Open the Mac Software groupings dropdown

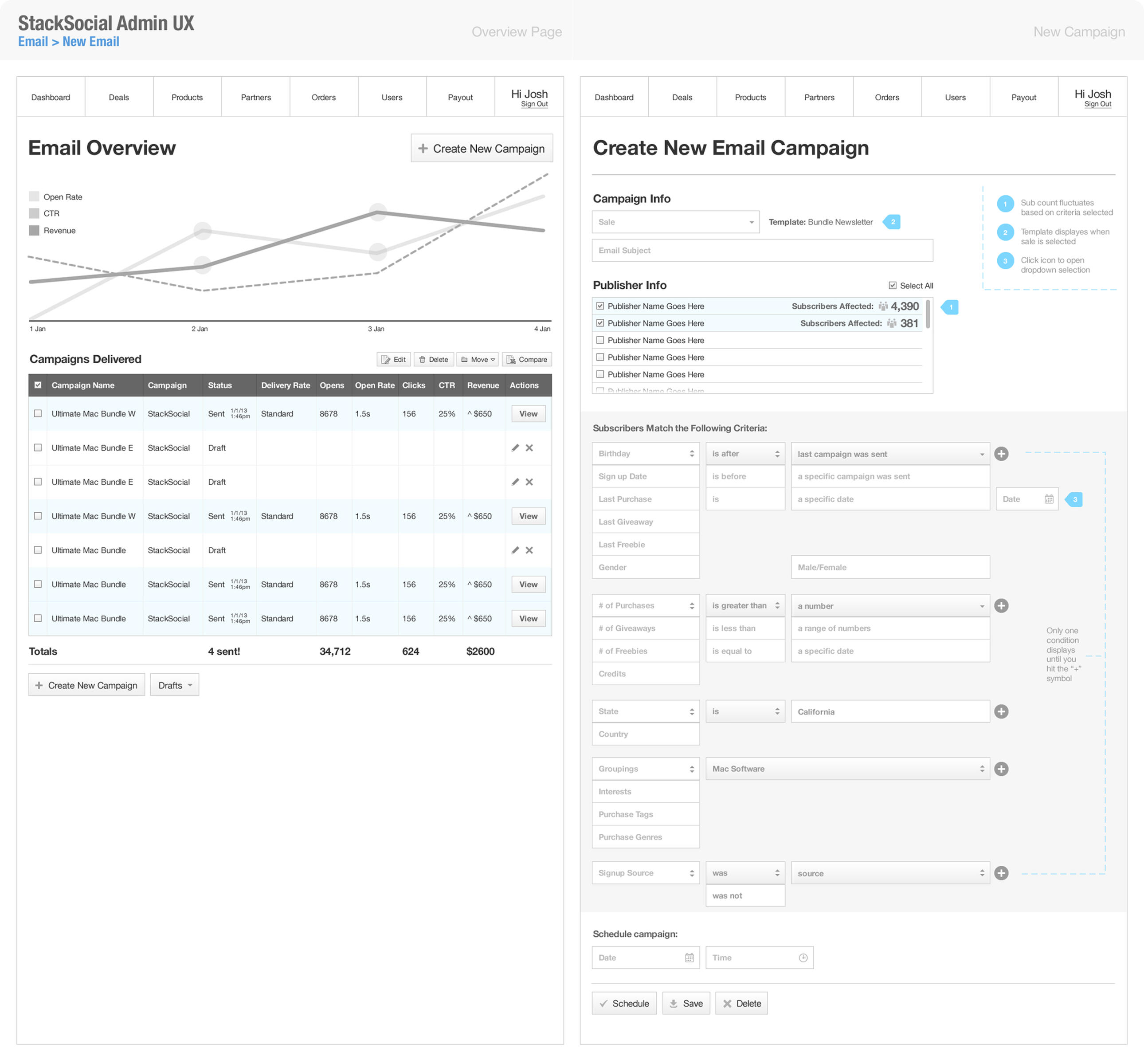(x=848, y=769)
